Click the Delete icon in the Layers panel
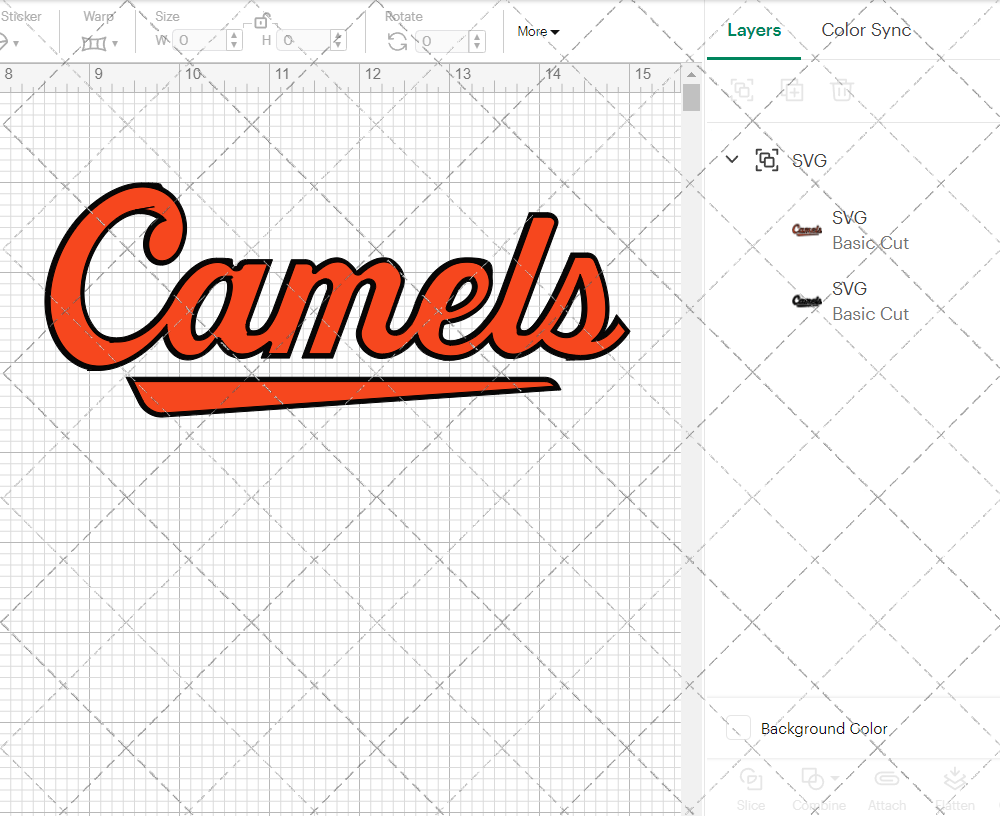The height and width of the screenshot is (816, 1000). tap(843, 90)
